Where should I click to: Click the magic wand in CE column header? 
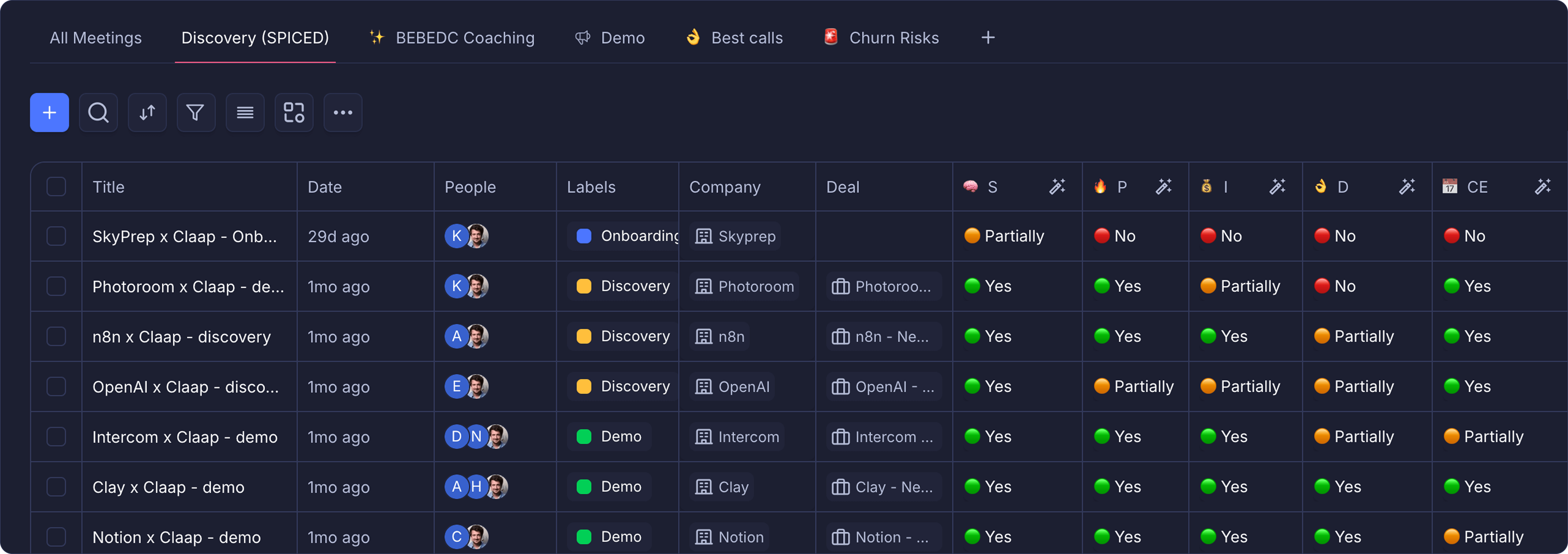pyautogui.click(x=1543, y=187)
